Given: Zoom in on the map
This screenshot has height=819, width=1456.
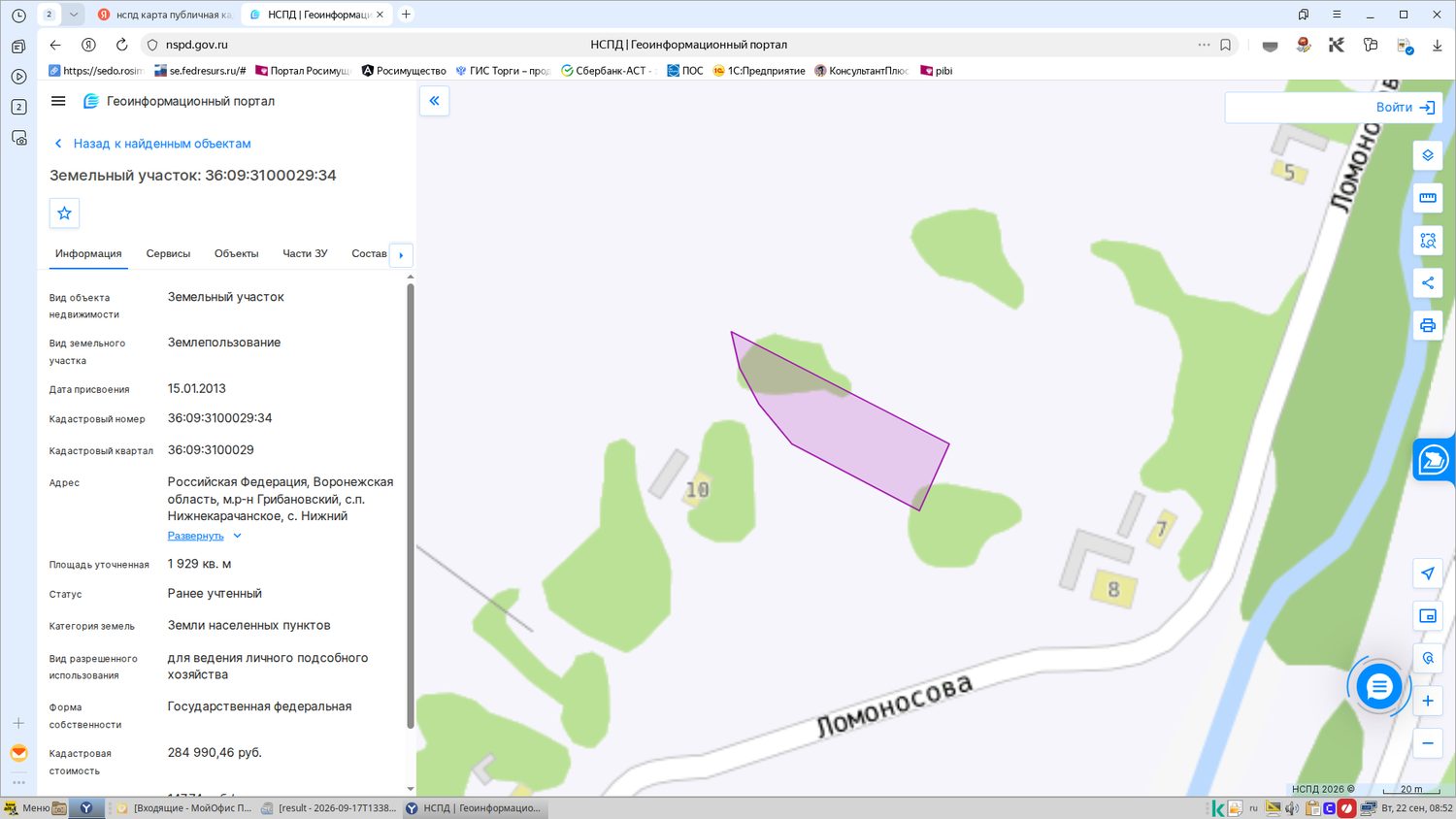Looking at the screenshot, I should 1427,701.
